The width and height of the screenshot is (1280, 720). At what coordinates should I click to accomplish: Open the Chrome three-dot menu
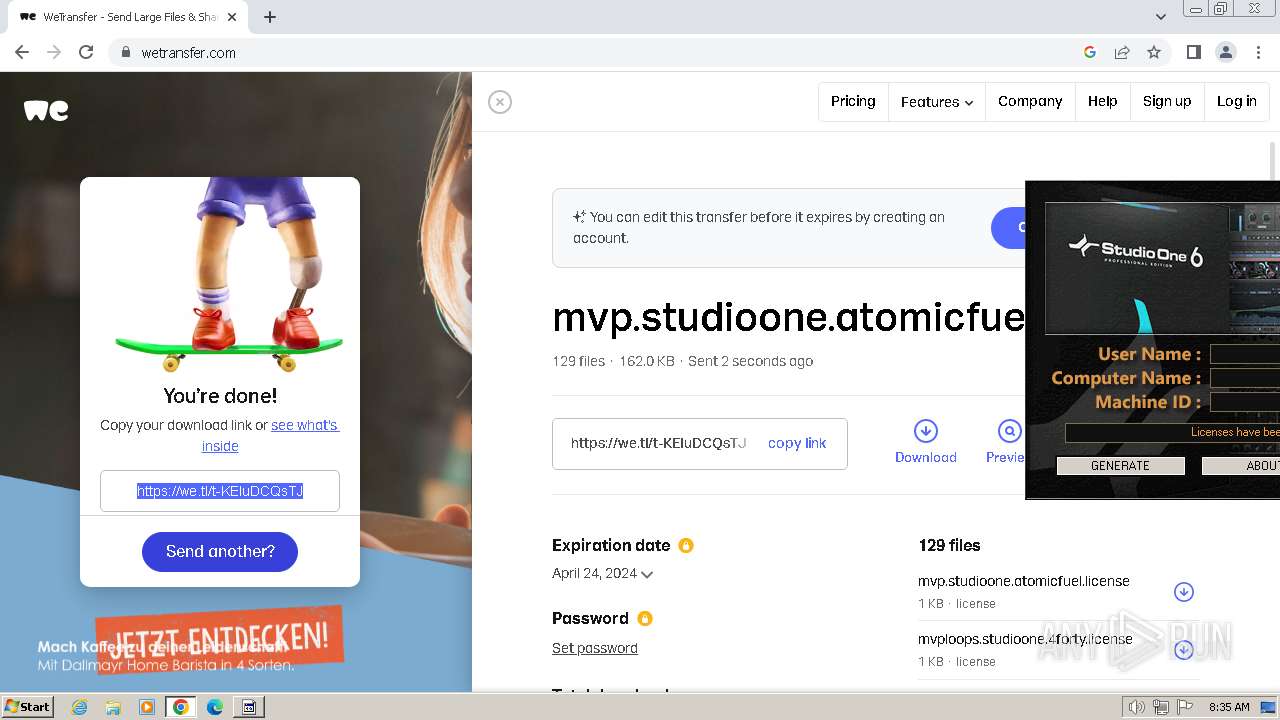pyautogui.click(x=1258, y=52)
